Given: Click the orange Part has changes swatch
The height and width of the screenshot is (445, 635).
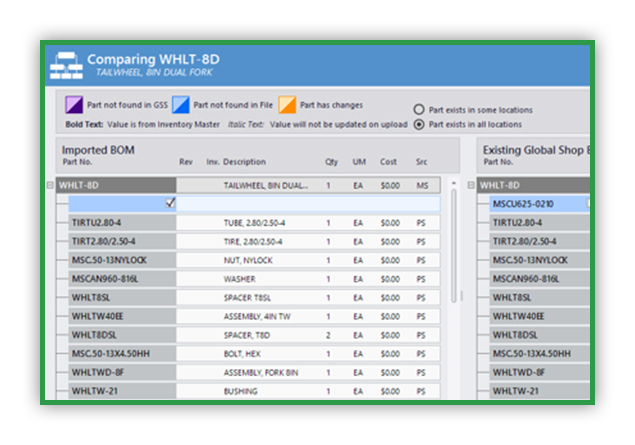Looking at the screenshot, I should point(287,105).
